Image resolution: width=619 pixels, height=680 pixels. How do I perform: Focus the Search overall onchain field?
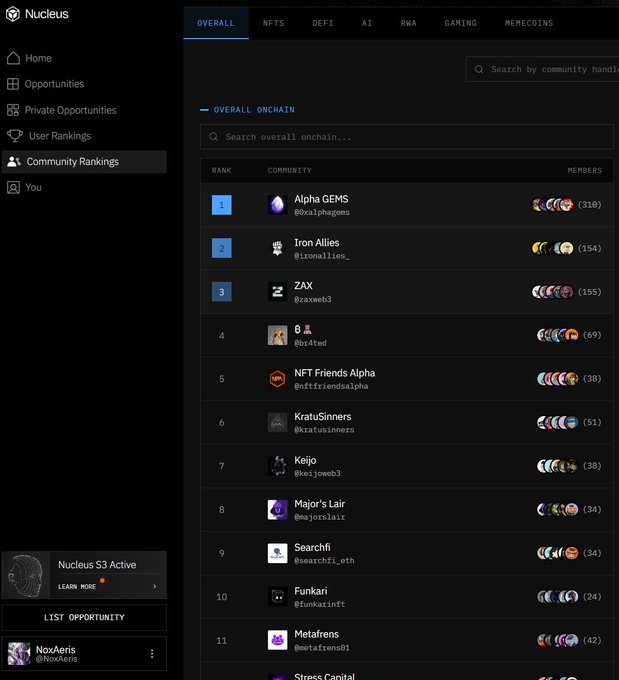click(407, 137)
